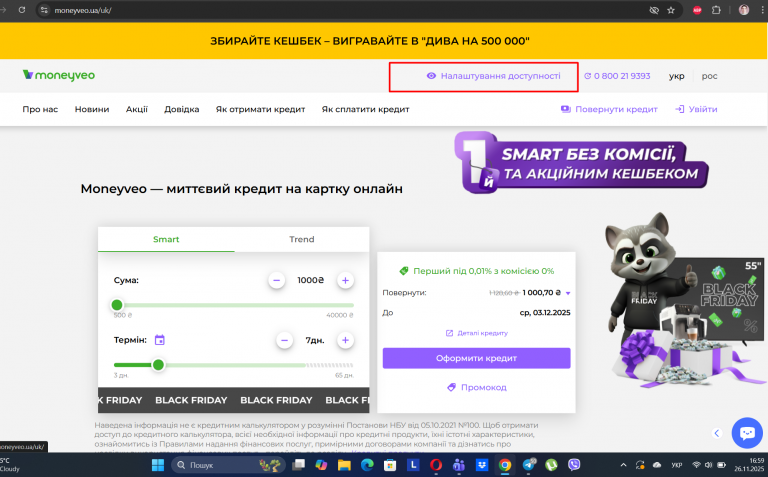The height and width of the screenshot is (477, 768).
Task: Click the loan term slider handle
Action: point(158,365)
